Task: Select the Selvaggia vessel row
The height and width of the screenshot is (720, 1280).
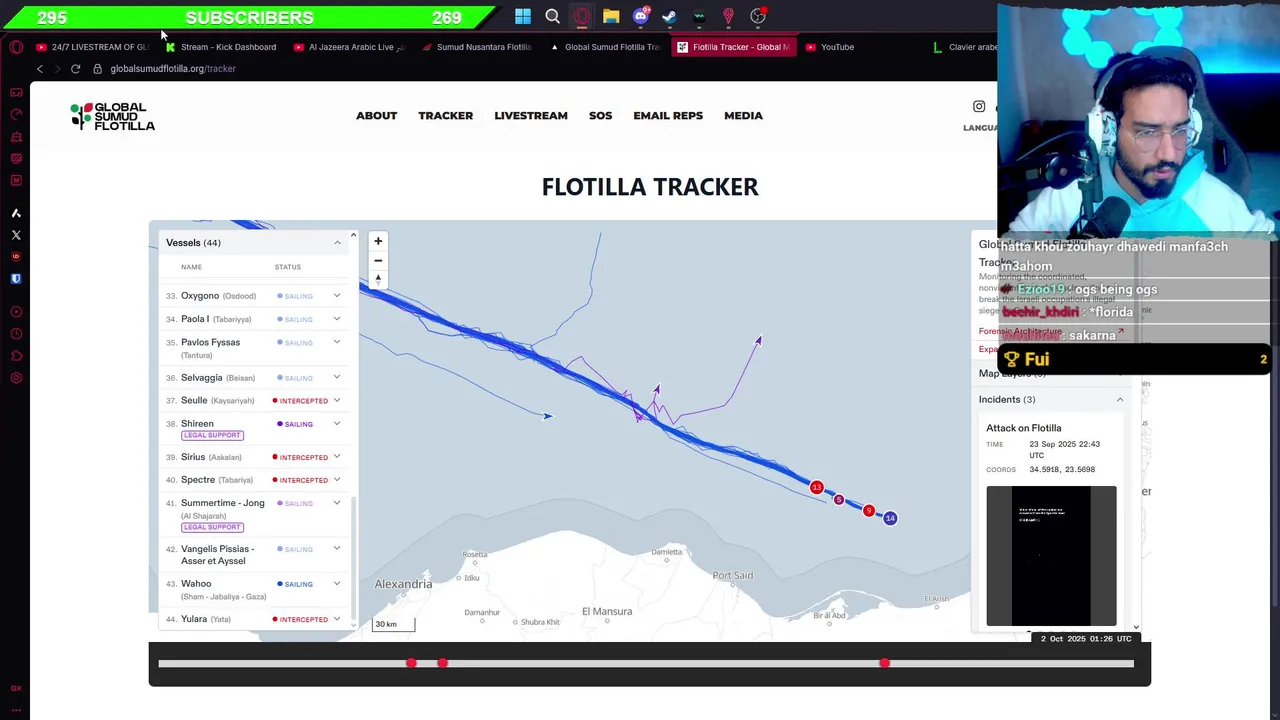Action: (255, 378)
